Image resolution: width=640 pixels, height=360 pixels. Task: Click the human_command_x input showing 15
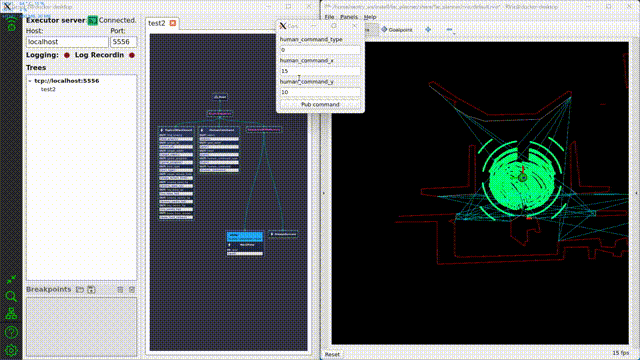(320, 71)
